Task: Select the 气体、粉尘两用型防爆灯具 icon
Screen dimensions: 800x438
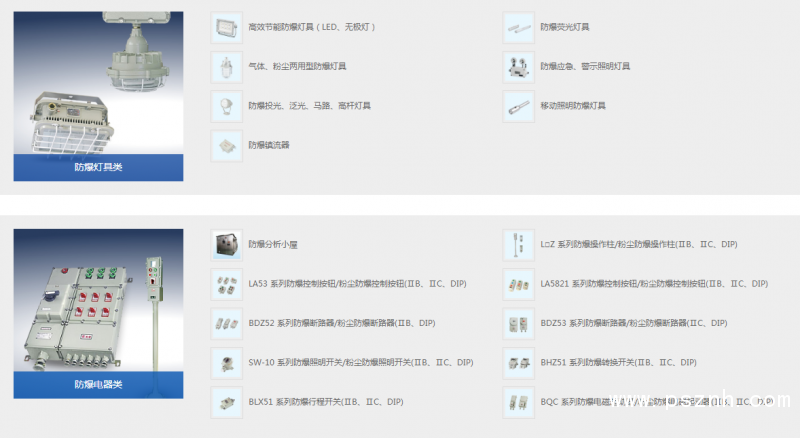Action: 227,67
